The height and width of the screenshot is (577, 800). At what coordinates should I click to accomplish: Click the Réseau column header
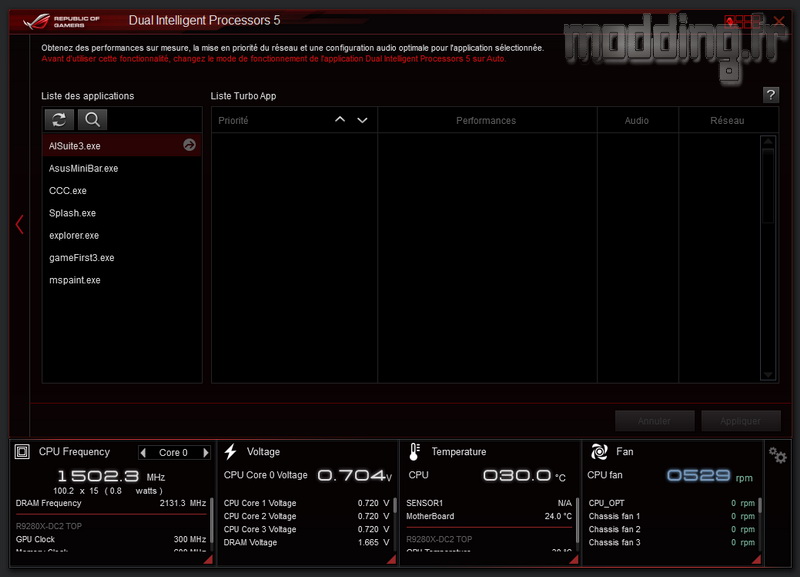point(727,120)
